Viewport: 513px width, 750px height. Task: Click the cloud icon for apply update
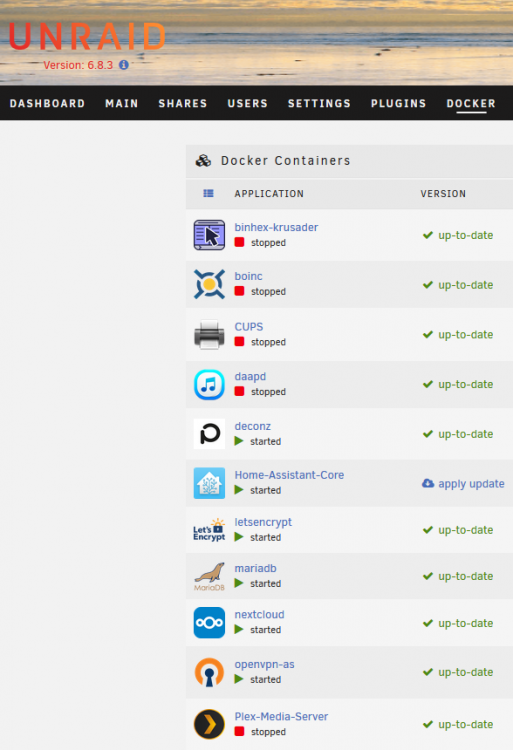(x=428, y=483)
